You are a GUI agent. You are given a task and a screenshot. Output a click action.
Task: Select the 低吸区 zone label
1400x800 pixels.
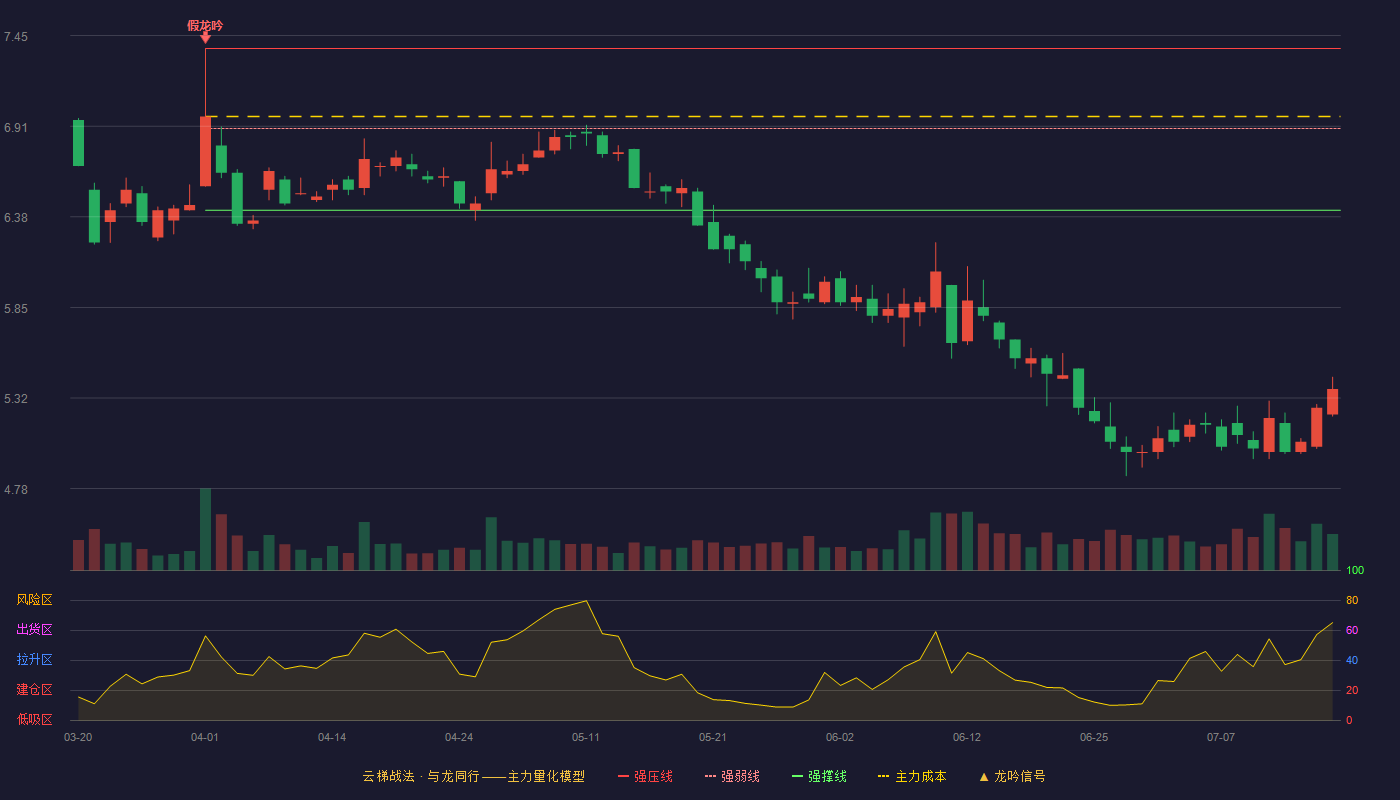coord(34,719)
